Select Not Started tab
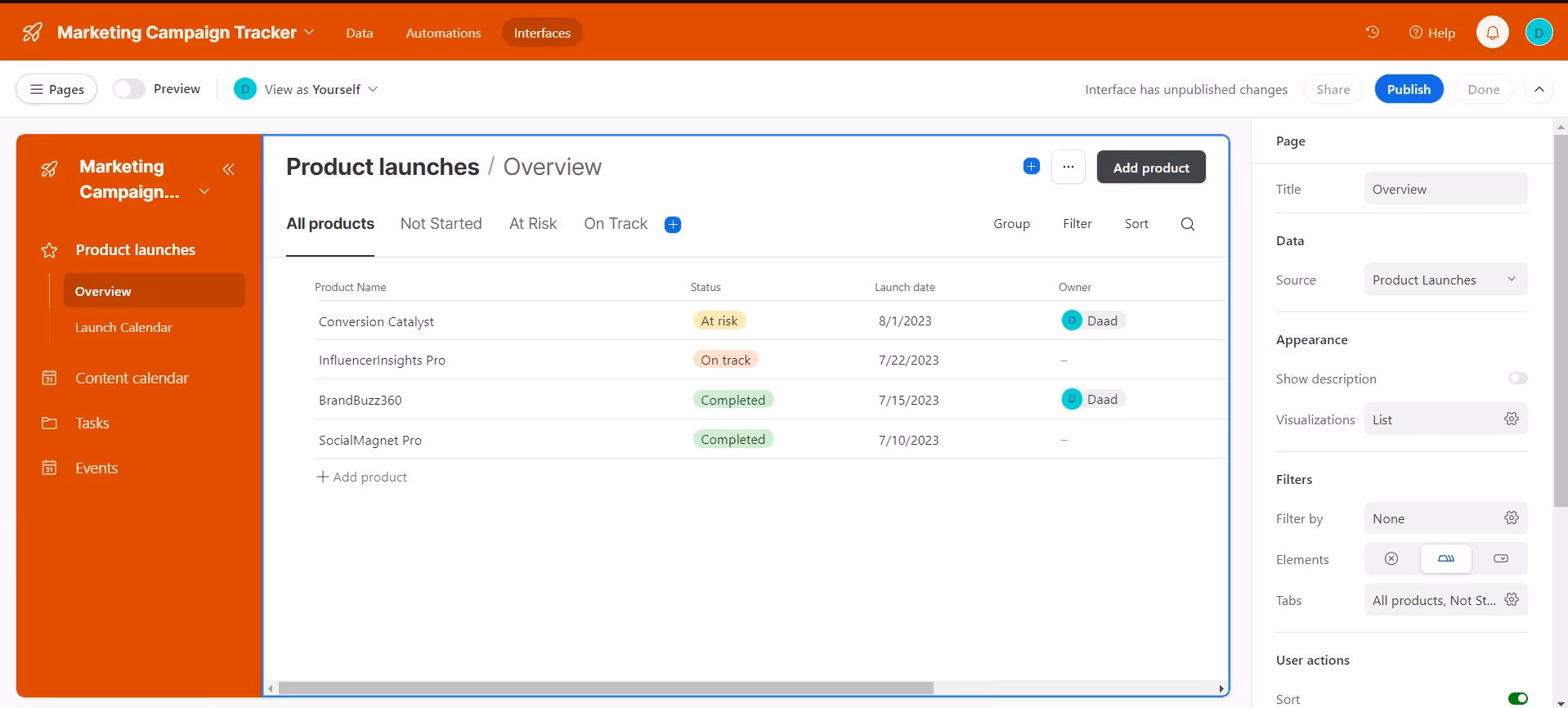Viewport: 1568px width, 708px height. (441, 224)
